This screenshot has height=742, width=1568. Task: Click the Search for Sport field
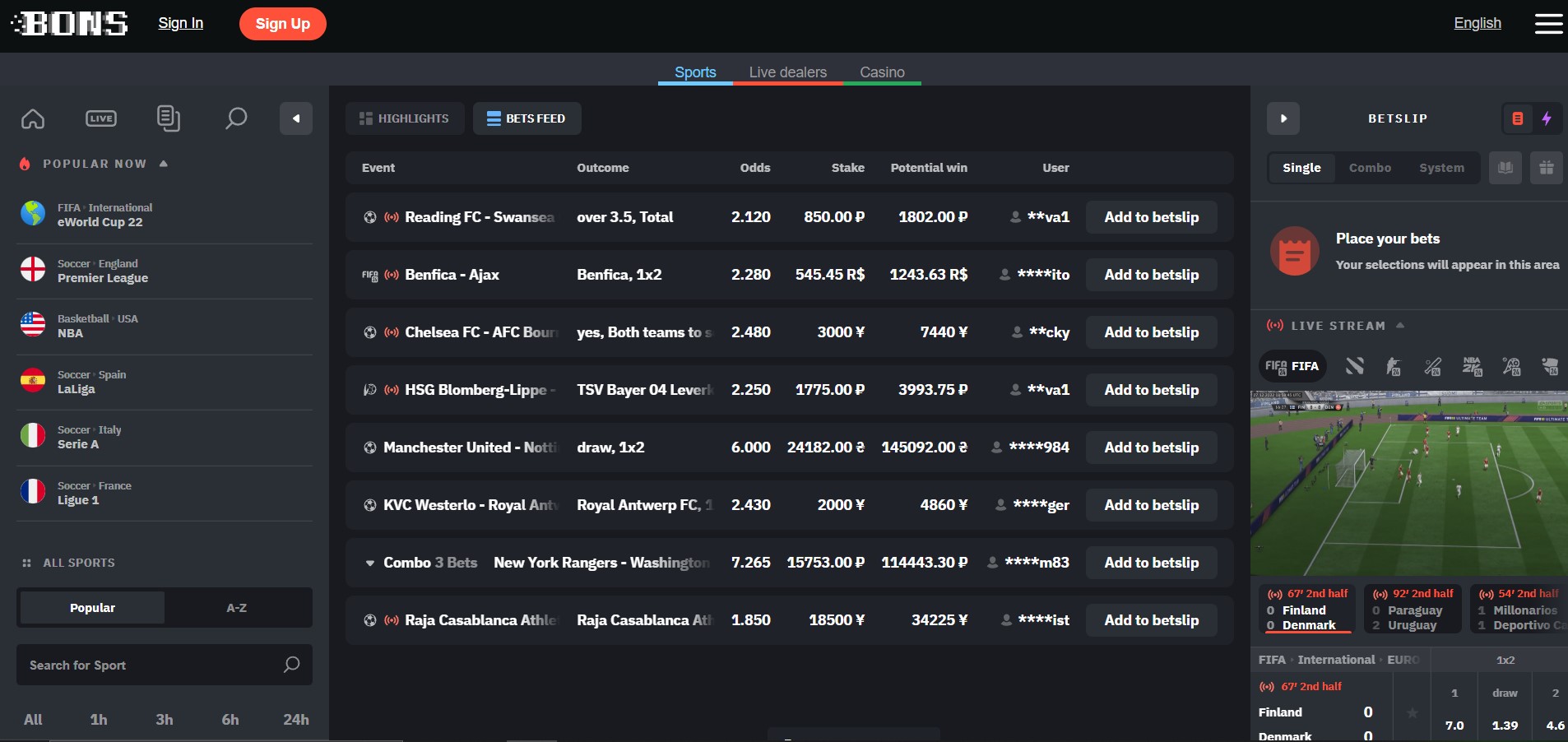point(152,665)
